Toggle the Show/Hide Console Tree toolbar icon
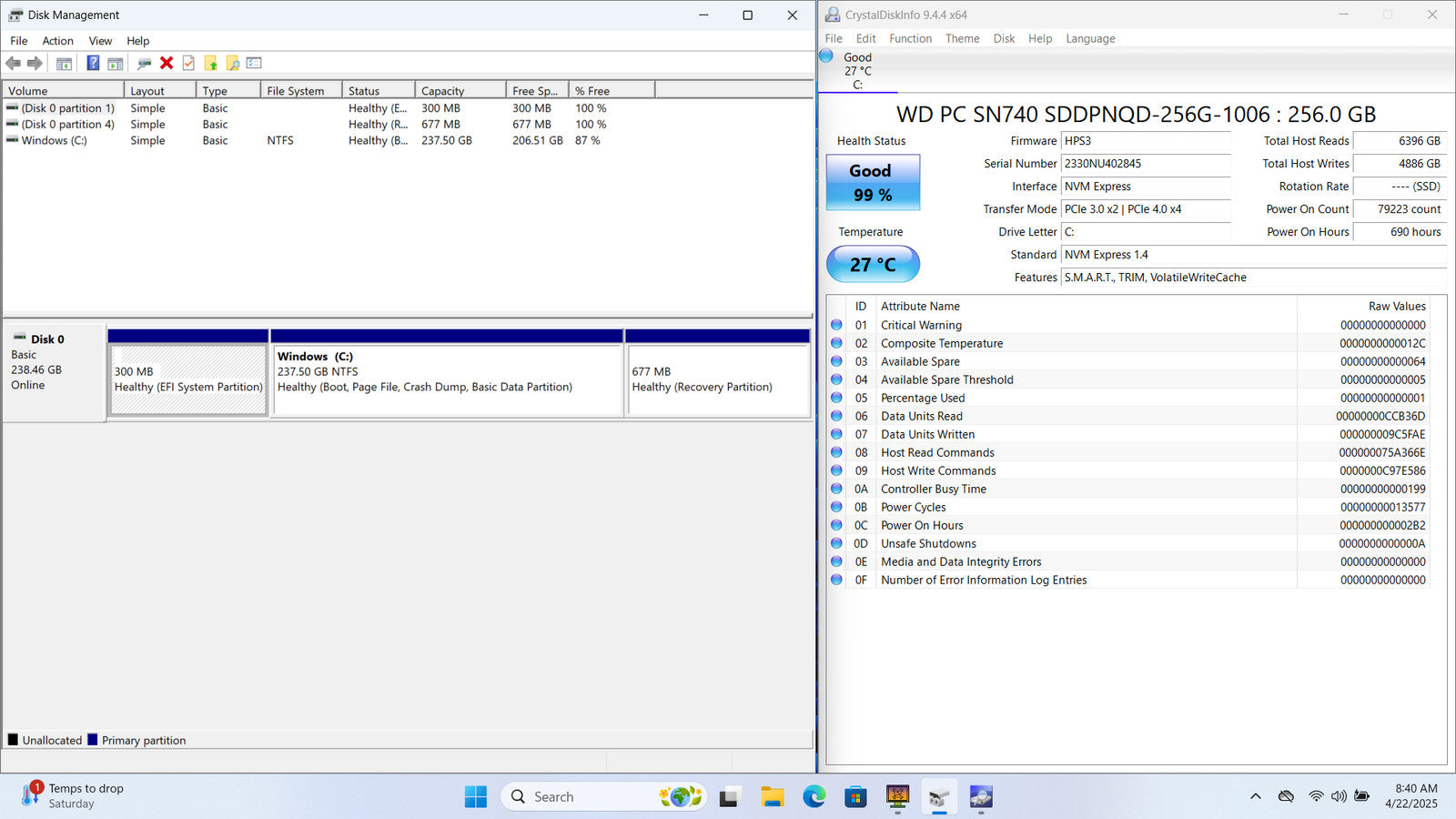This screenshot has height=819, width=1456. (64, 63)
